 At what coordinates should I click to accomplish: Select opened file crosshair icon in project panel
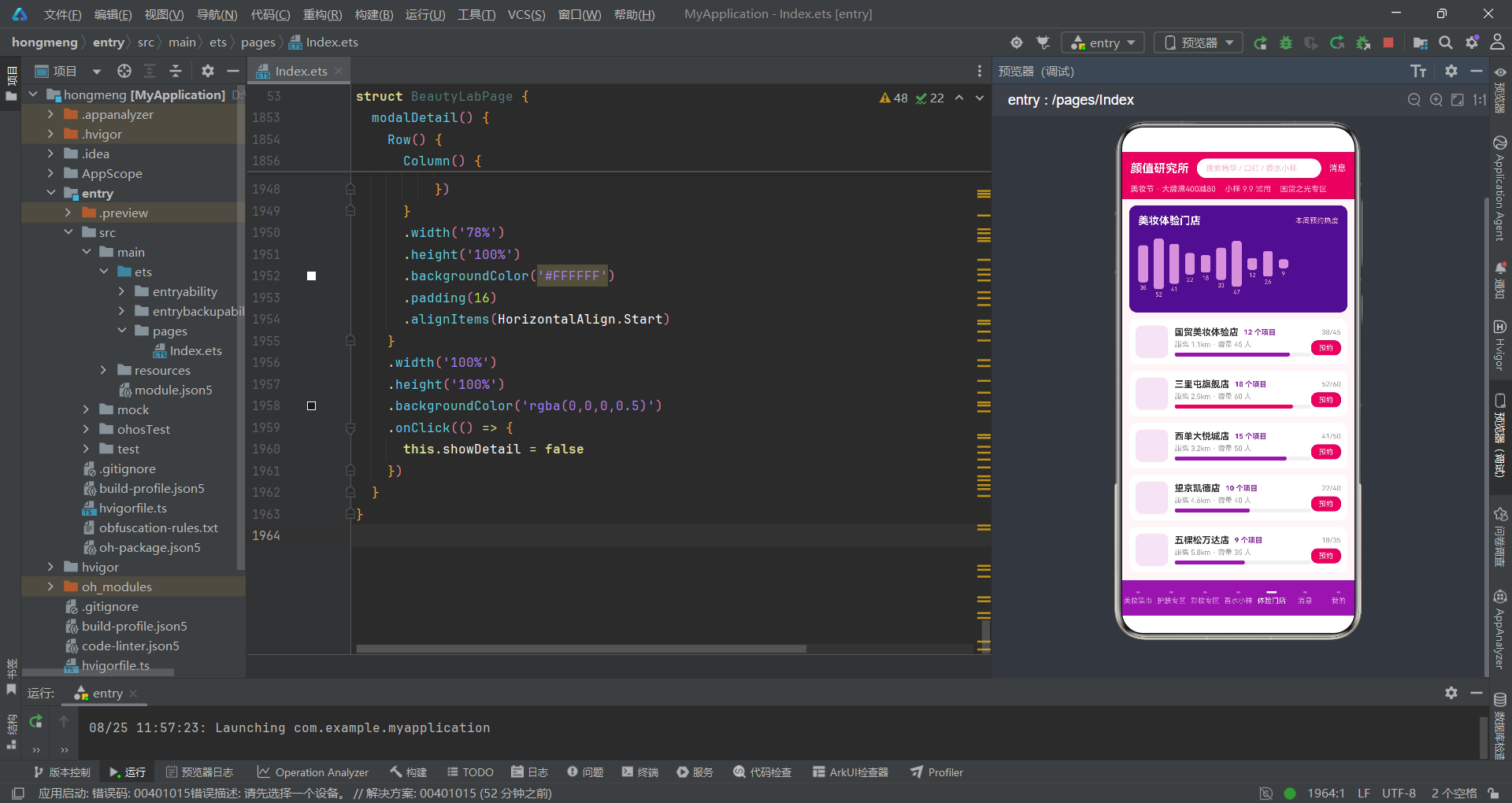tap(124, 71)
